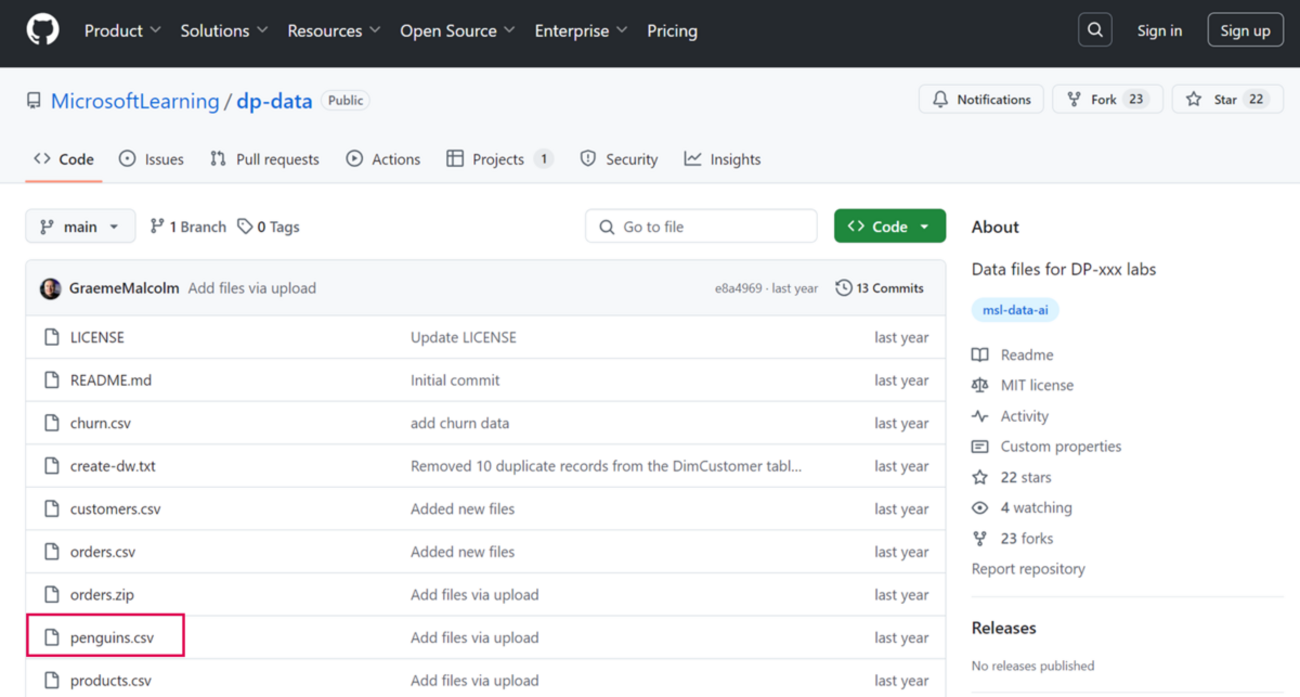Click the Sign up button

tap(1245, 30)
